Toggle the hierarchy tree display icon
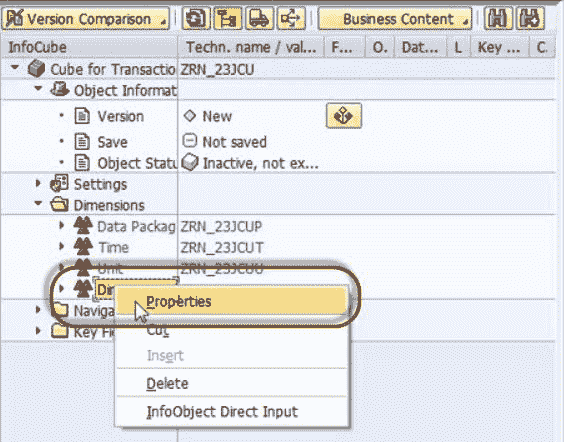The width and height of the screenshot is (564, 442). coord(227,19)
